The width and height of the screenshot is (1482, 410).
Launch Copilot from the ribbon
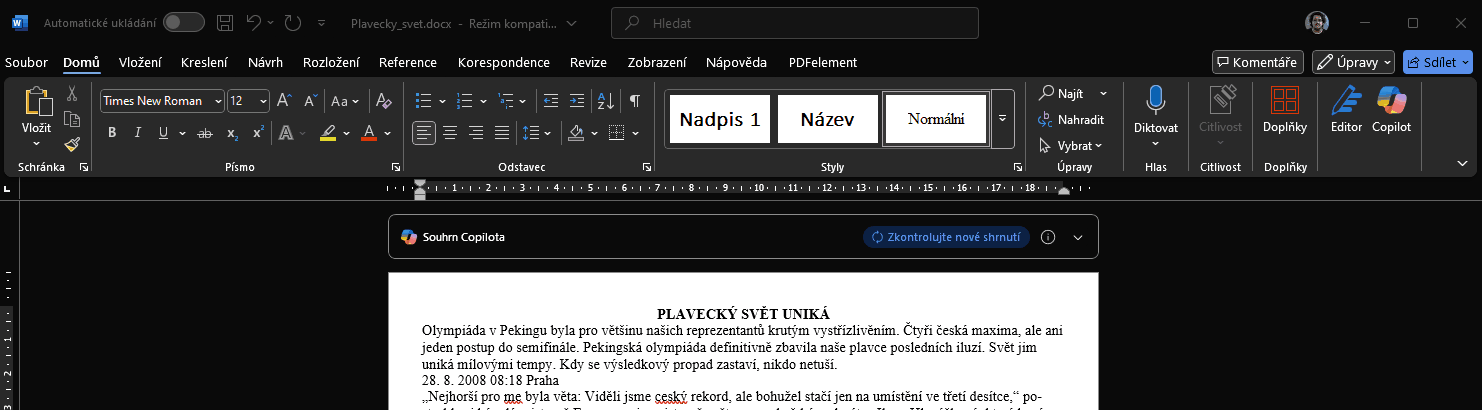coord(1391,110)
